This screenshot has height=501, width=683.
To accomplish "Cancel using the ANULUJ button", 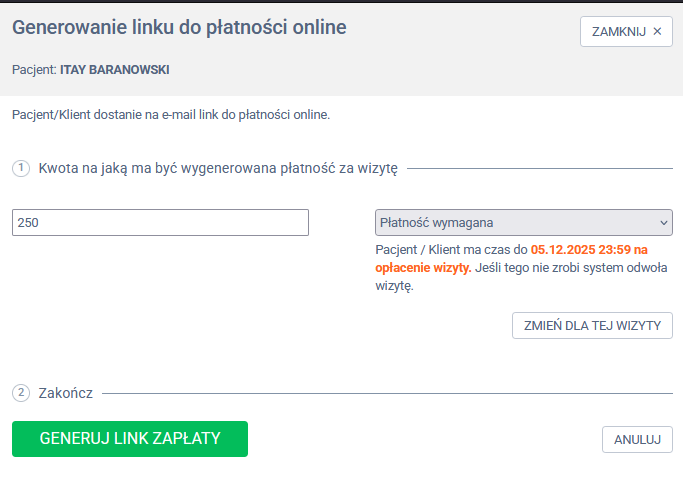I will point(637,439).
